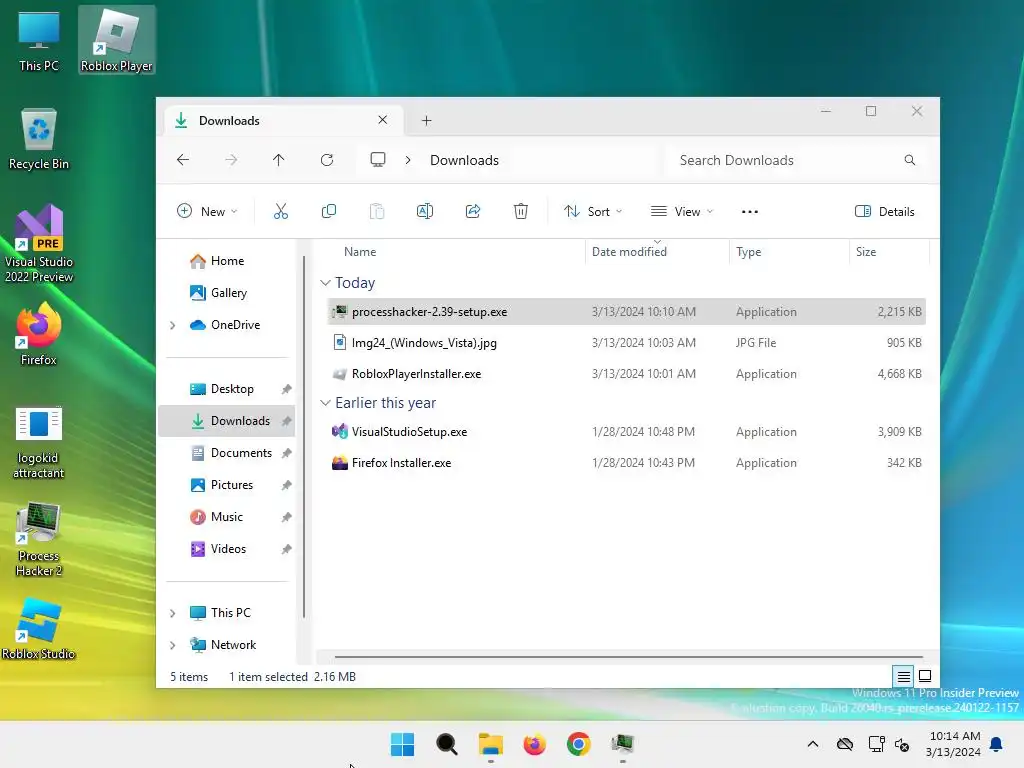
Task: Expand OneDrive in the navigation pane
Action: pos(172,325)
